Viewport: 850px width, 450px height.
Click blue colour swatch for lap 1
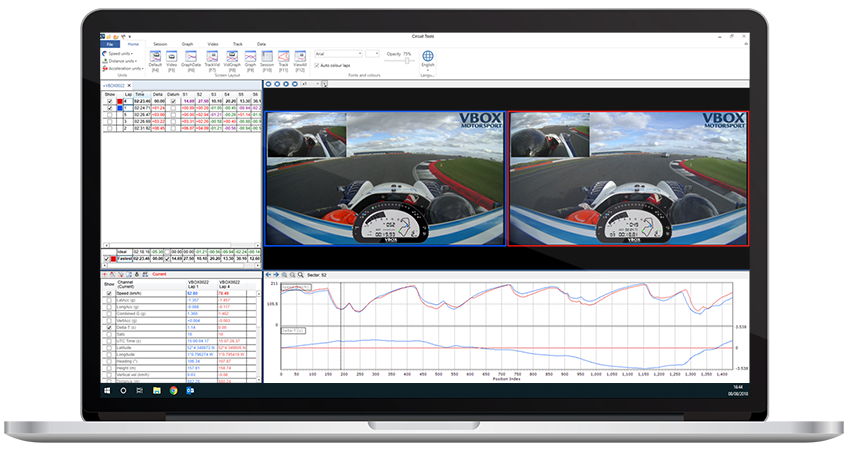tap(120, 108)
